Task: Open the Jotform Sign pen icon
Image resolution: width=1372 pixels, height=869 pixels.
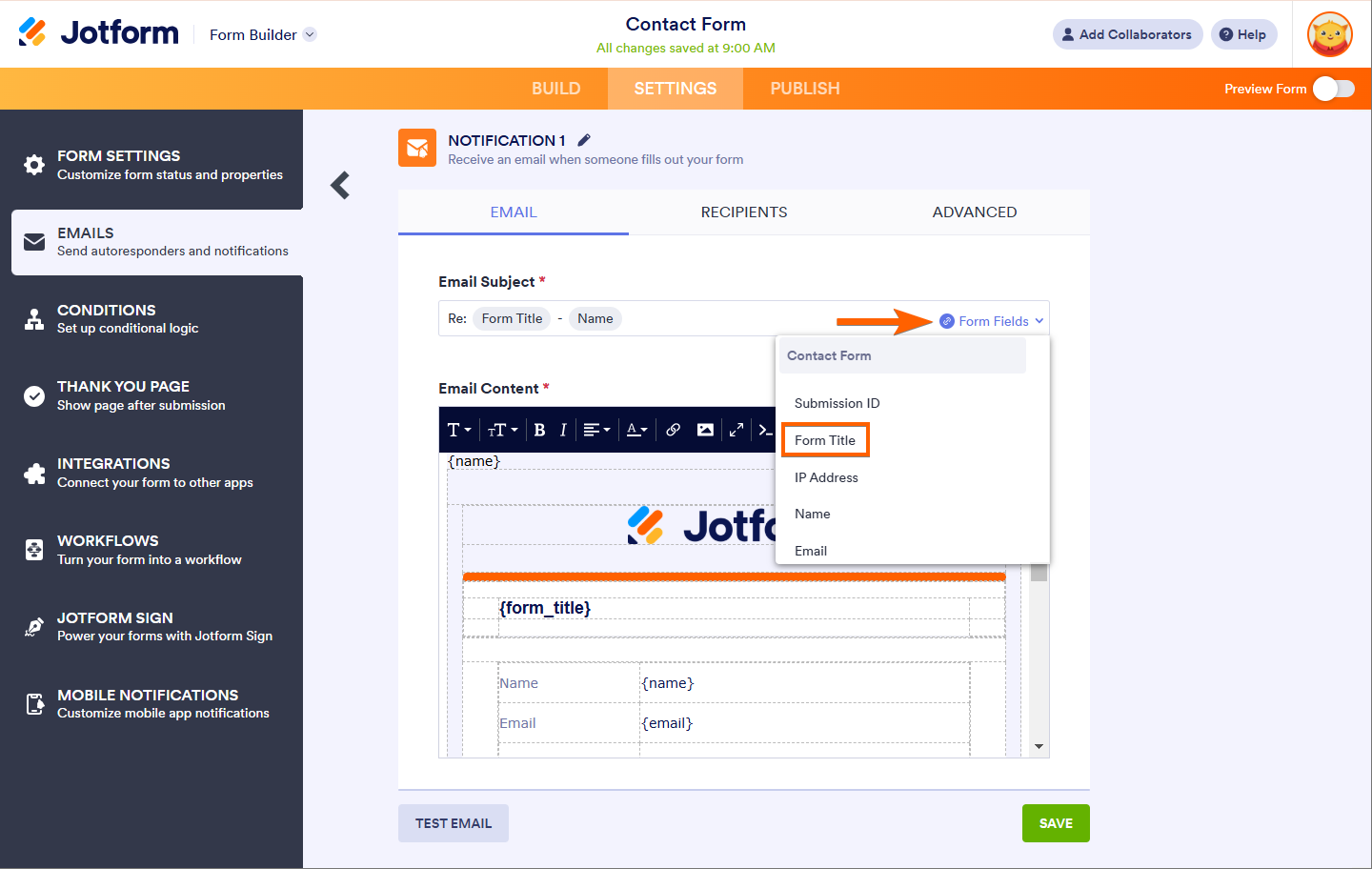Action: click(x=34, y=627)
